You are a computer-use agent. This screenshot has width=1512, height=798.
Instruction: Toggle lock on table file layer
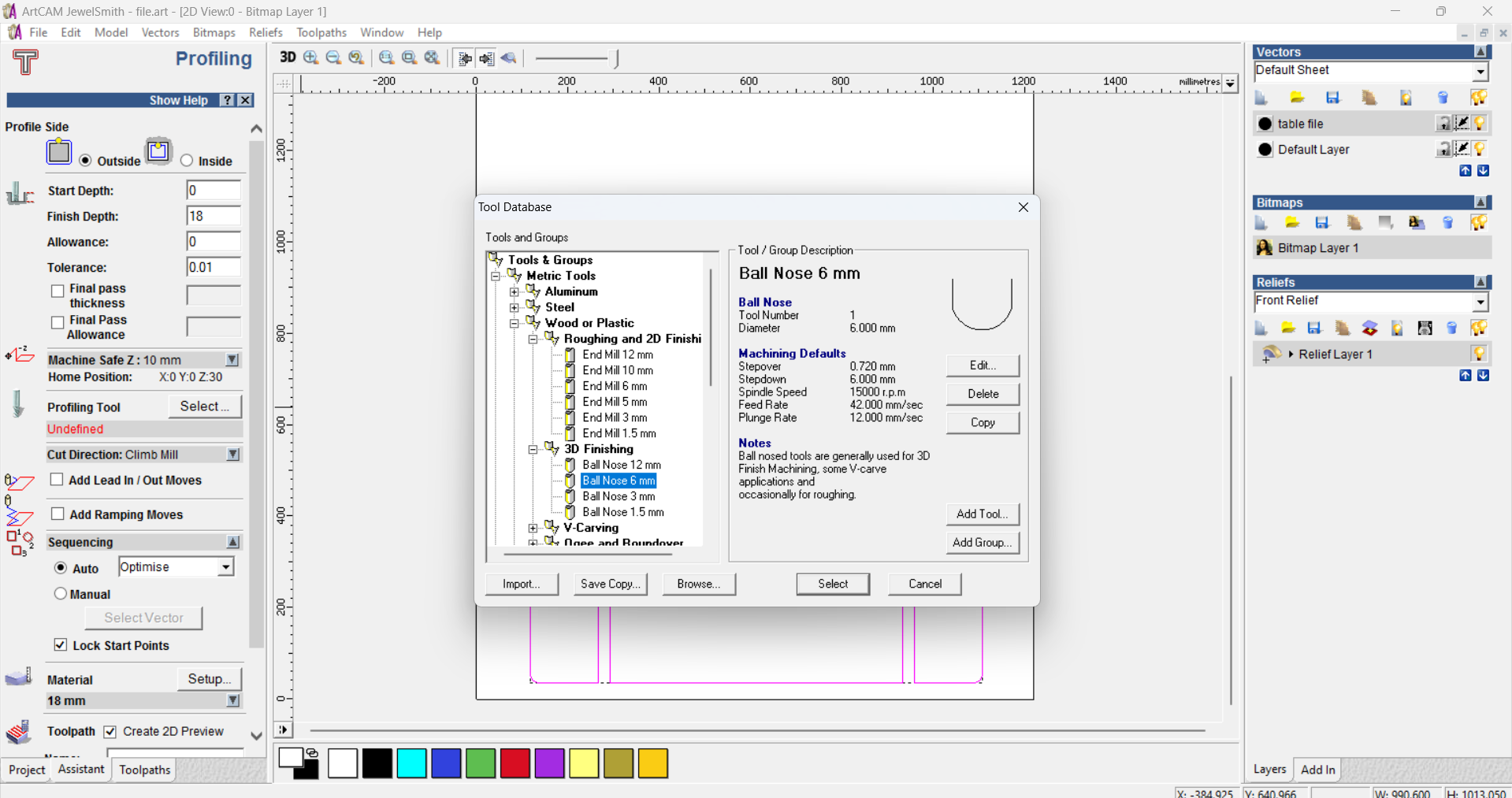(1443, 124)
